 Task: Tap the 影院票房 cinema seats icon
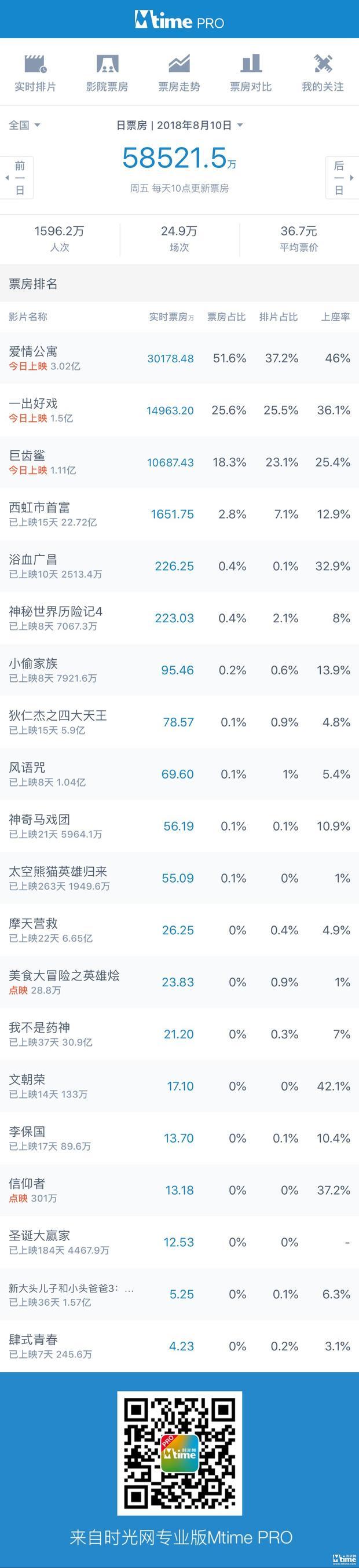coord(107,63)
